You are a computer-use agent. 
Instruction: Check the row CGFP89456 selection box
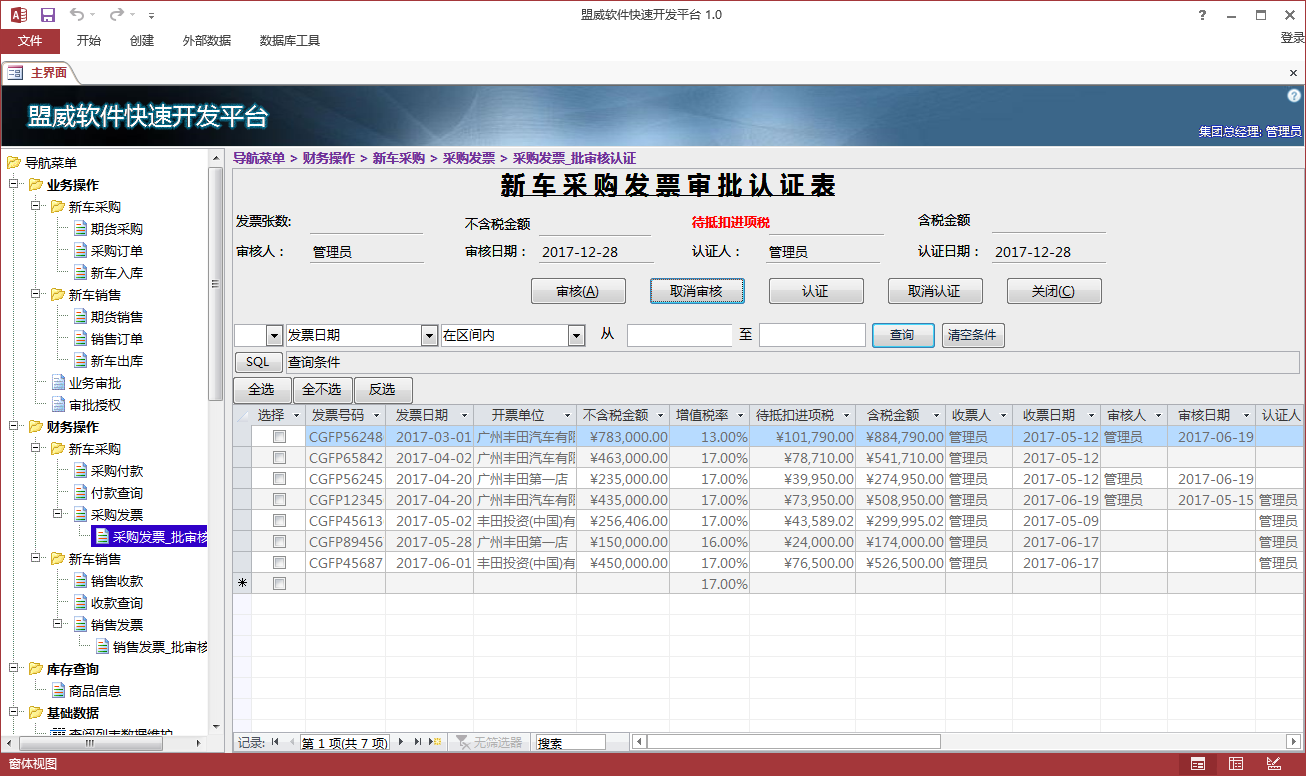[x=279, y=542]
